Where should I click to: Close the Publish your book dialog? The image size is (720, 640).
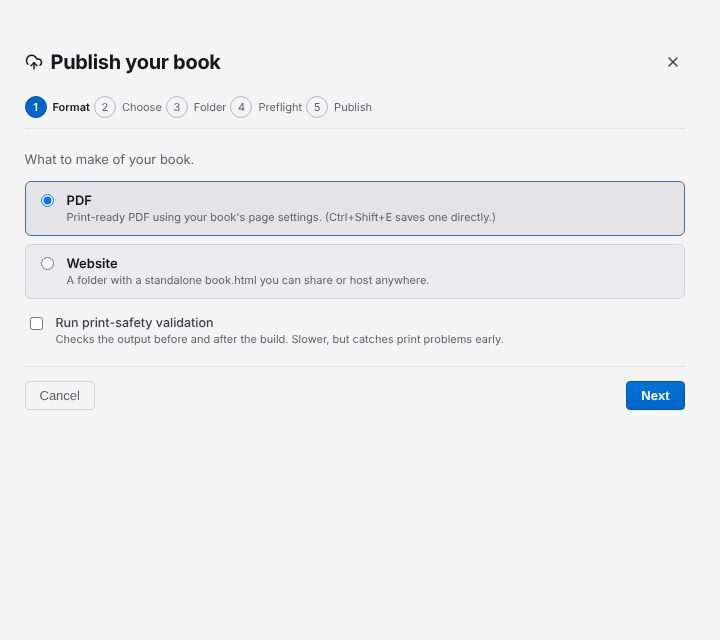pos(673,62)
